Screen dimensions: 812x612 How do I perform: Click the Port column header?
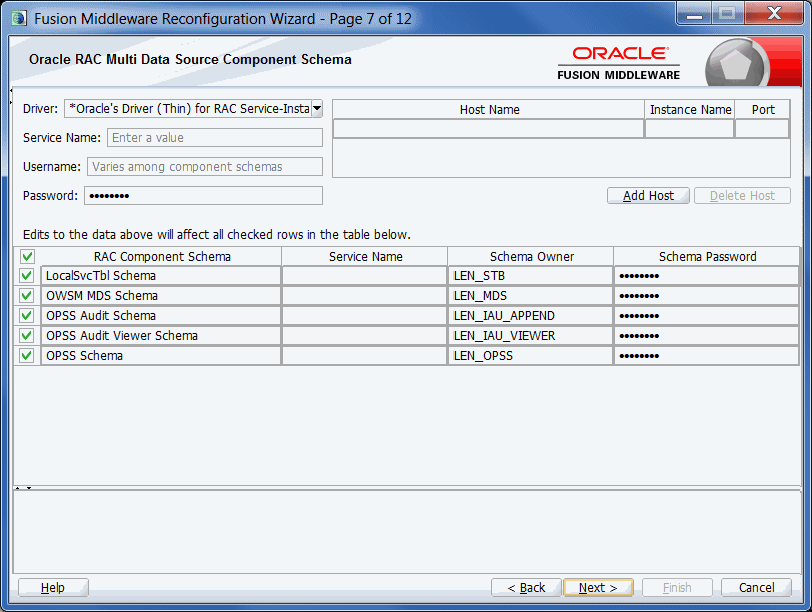tap(763, 110)
